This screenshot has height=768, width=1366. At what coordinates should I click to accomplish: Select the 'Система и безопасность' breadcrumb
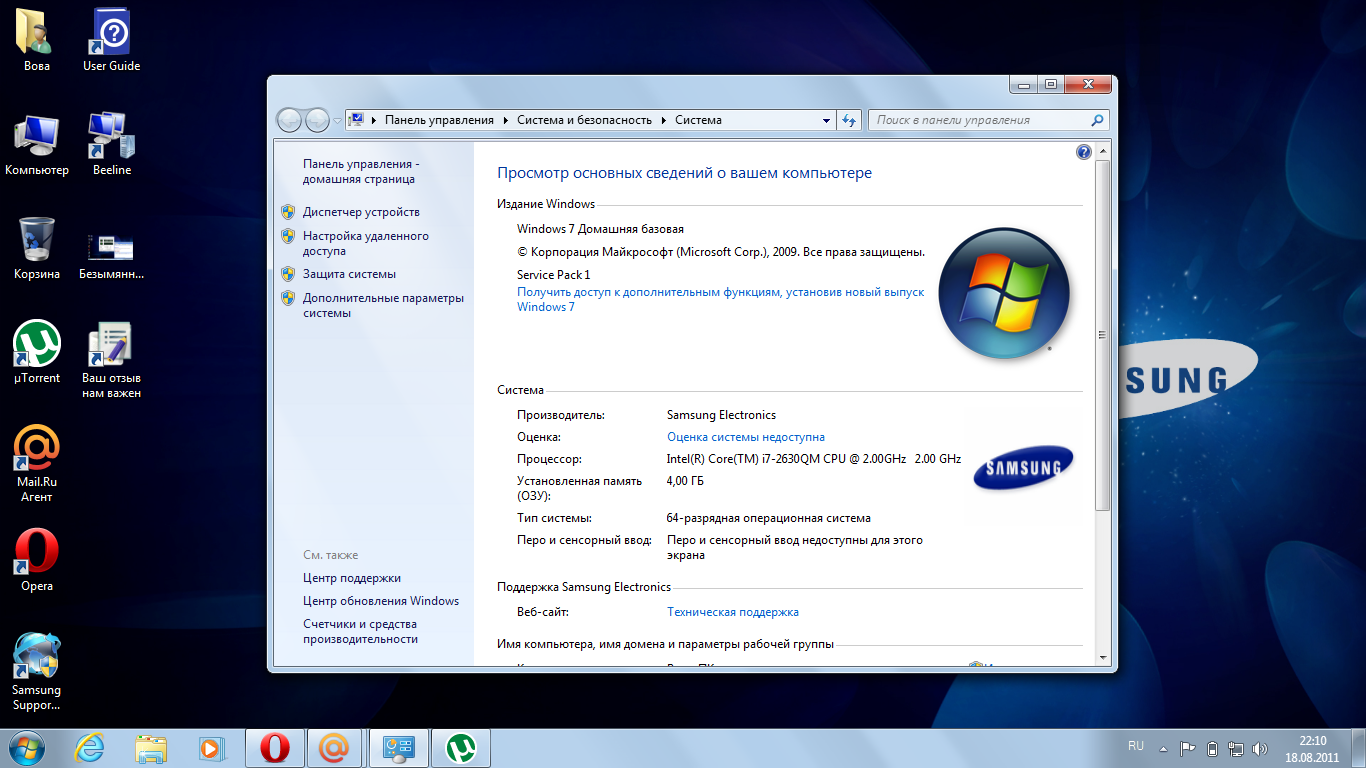pyautogui.click(x=583, y=120)
